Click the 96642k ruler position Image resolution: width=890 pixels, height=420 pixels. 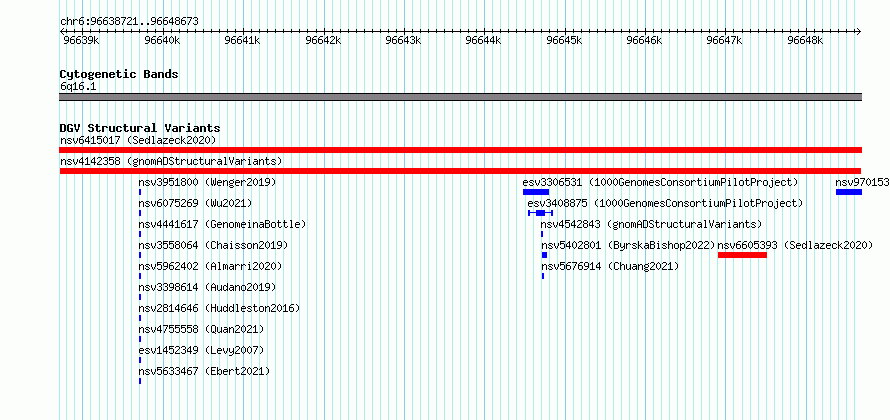(324, 40)
